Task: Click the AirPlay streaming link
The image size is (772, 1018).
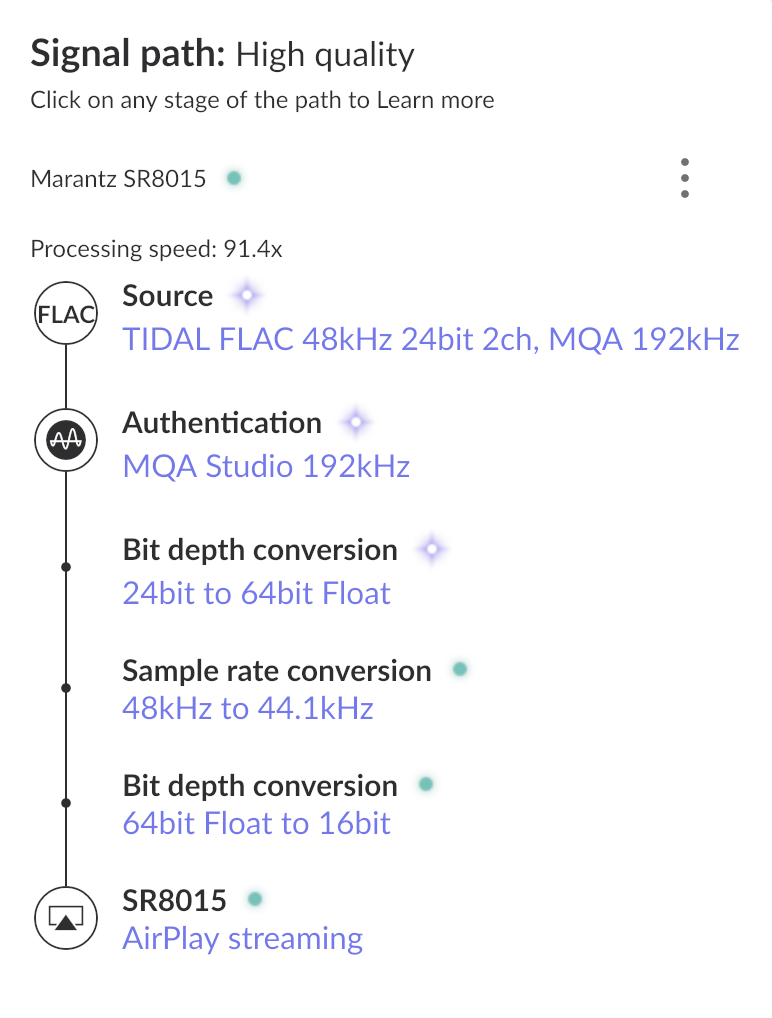Action: 242,939
